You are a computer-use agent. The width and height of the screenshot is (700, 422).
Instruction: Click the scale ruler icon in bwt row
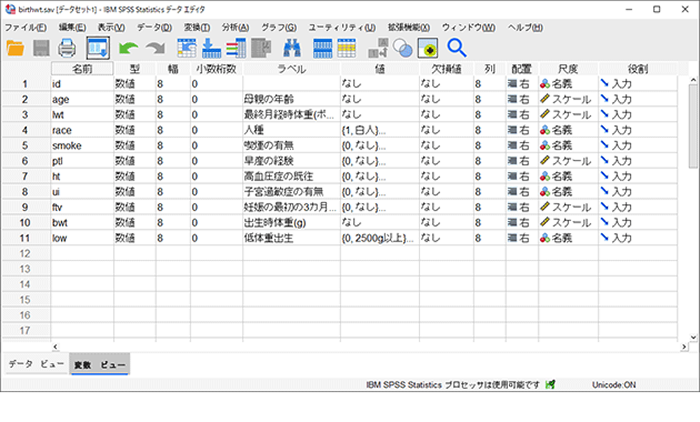[x=545, y=222]
